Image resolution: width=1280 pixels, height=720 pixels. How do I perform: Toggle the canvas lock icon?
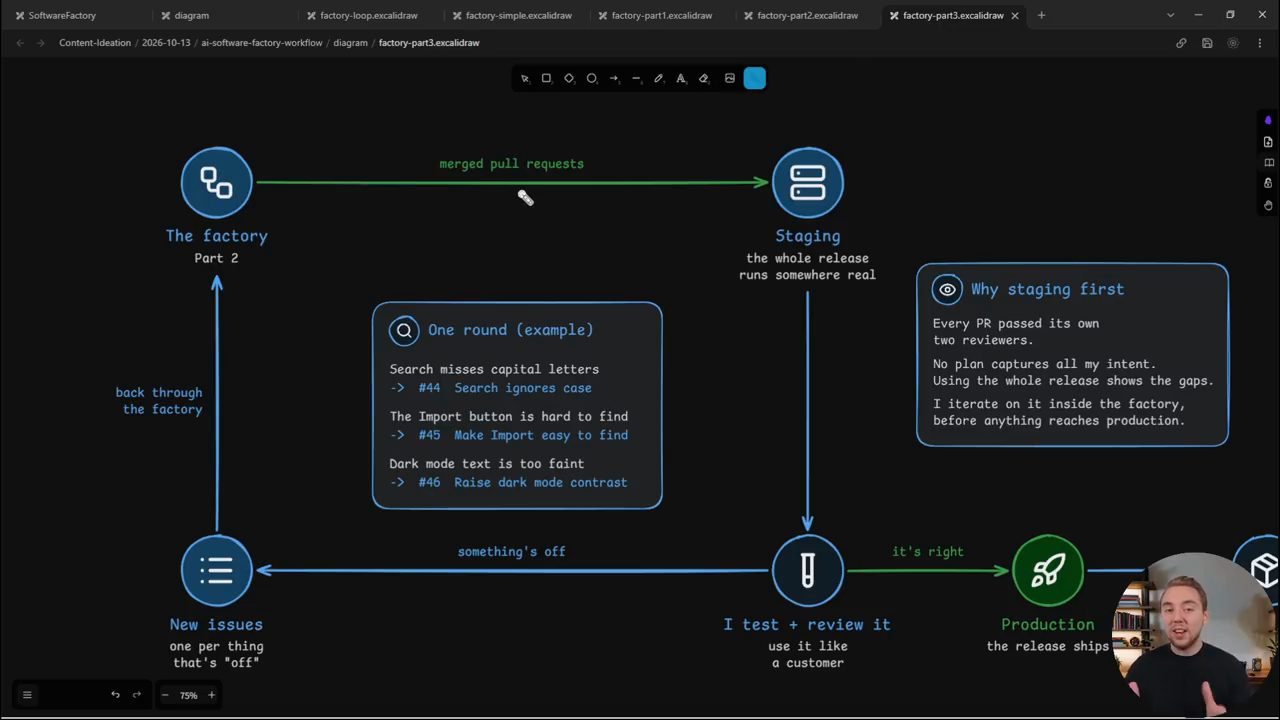tap(1268, 184)
